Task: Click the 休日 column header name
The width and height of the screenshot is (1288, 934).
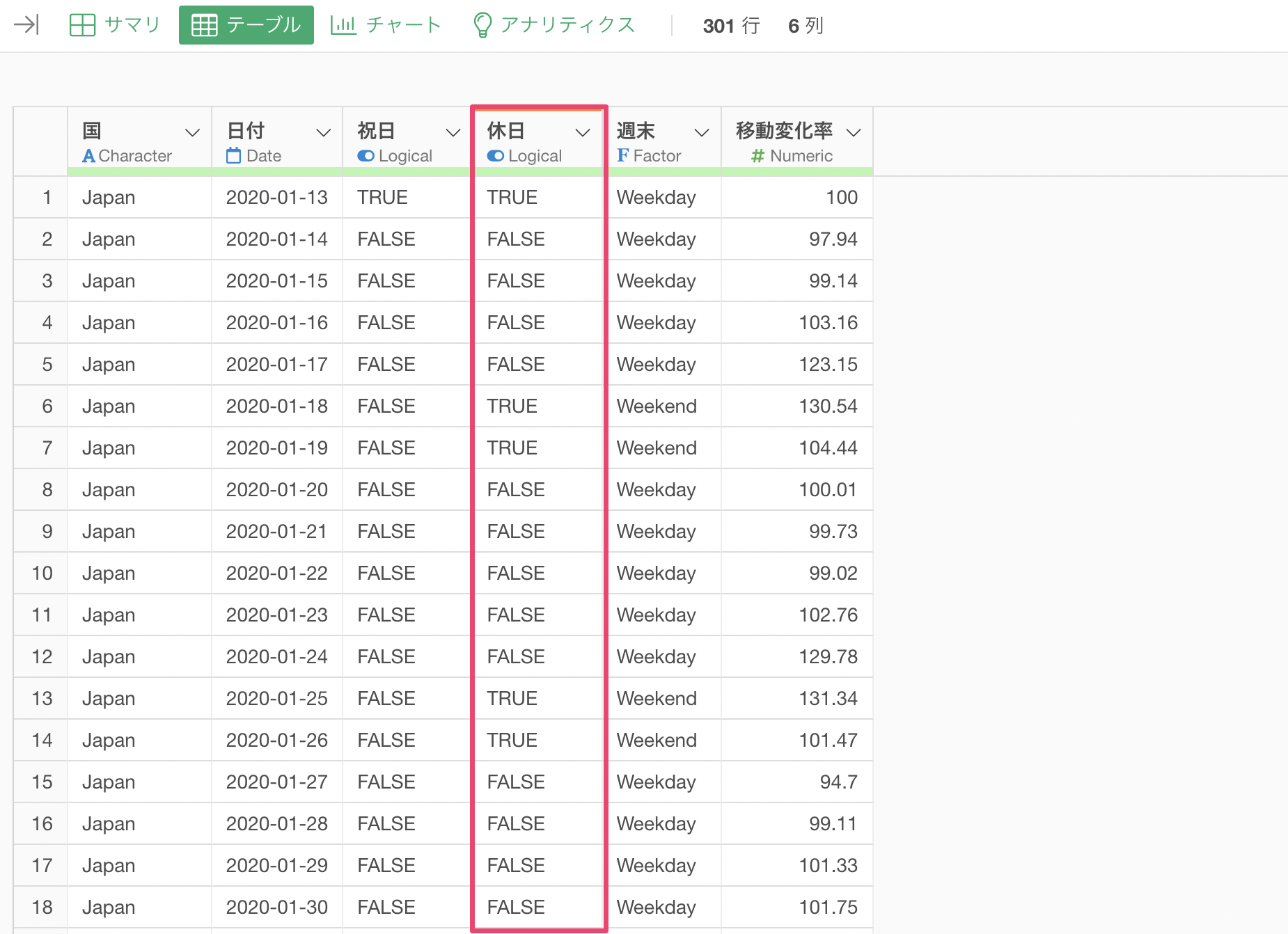Action: pos(506,131)
